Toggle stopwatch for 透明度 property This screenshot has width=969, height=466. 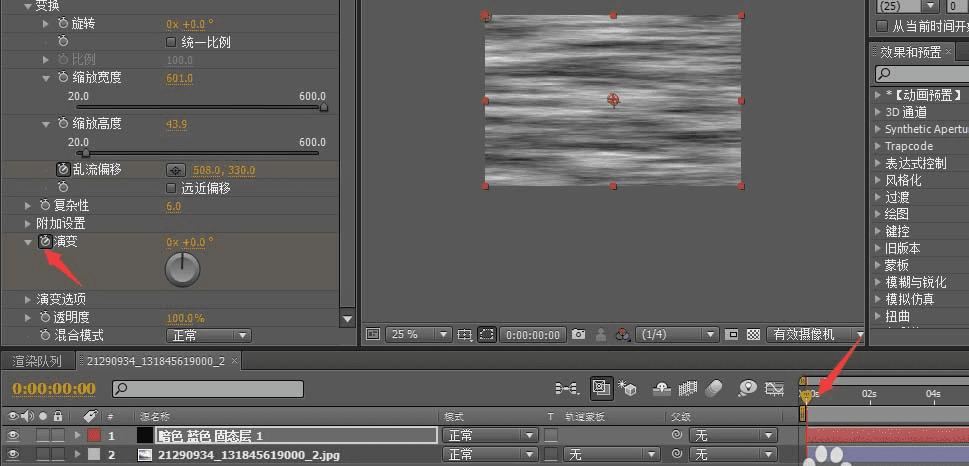[44, 317]
